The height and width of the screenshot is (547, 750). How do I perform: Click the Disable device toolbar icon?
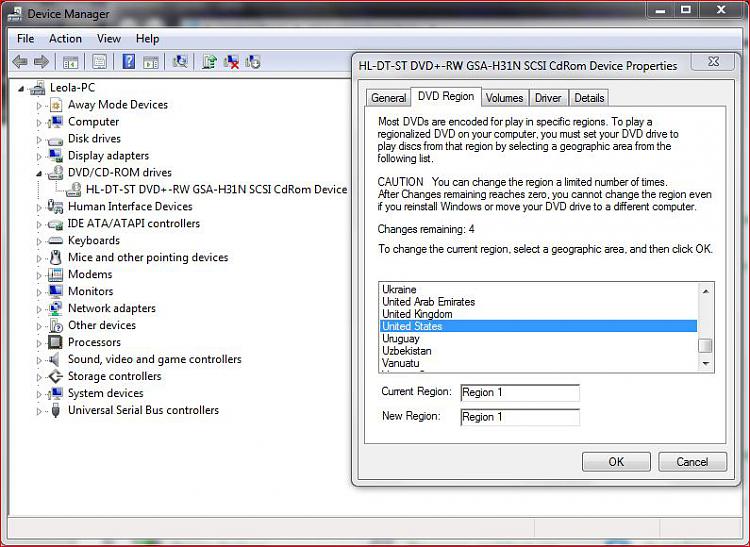click(x=253, y=62)
